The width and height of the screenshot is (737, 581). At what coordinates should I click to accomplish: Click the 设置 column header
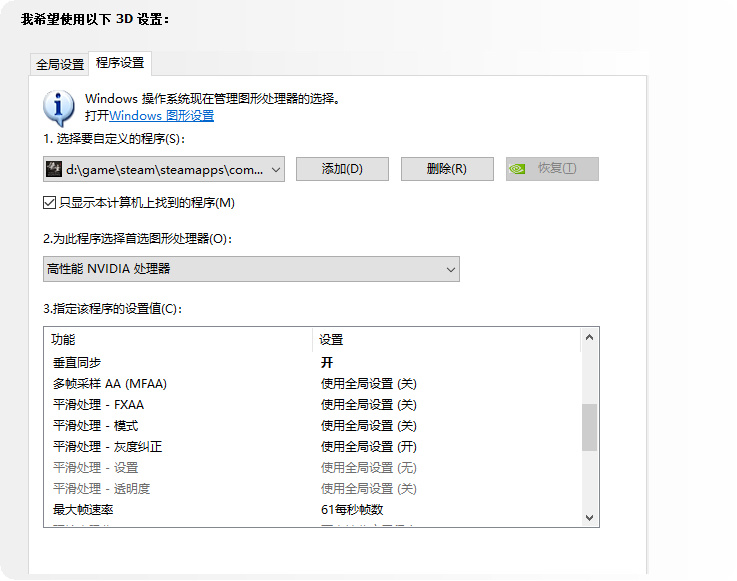tap(446, 339)
